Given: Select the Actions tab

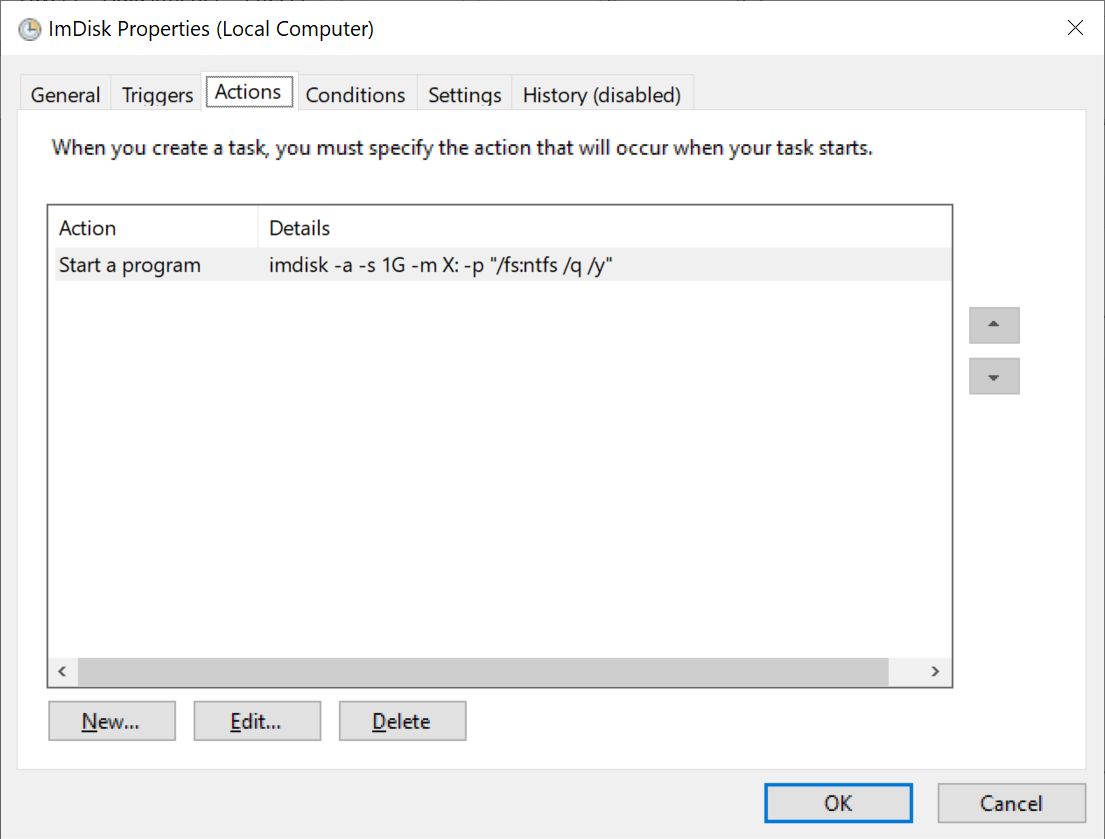Looking at the screenshot, I should tap(249, 92).
